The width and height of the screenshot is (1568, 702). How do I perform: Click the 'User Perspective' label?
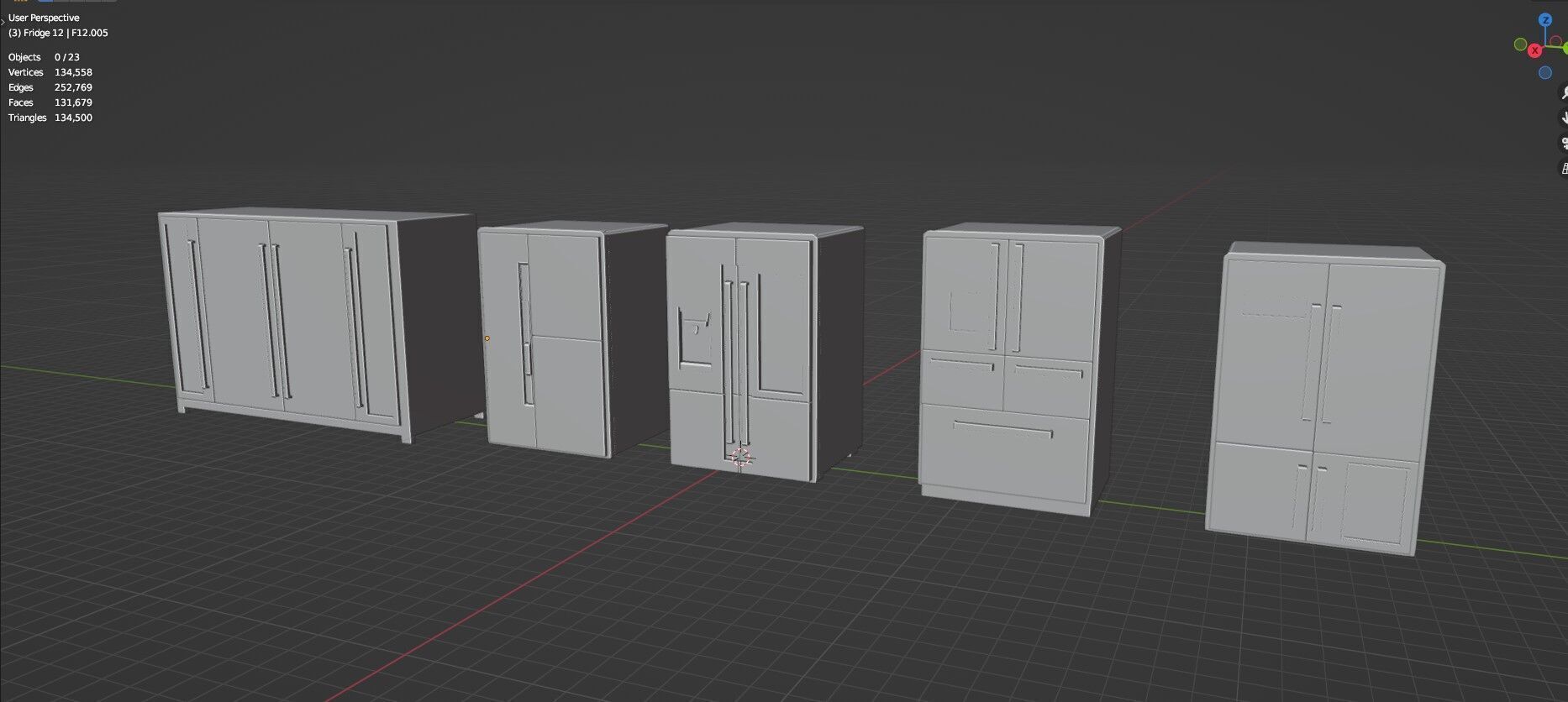(44, 18)
